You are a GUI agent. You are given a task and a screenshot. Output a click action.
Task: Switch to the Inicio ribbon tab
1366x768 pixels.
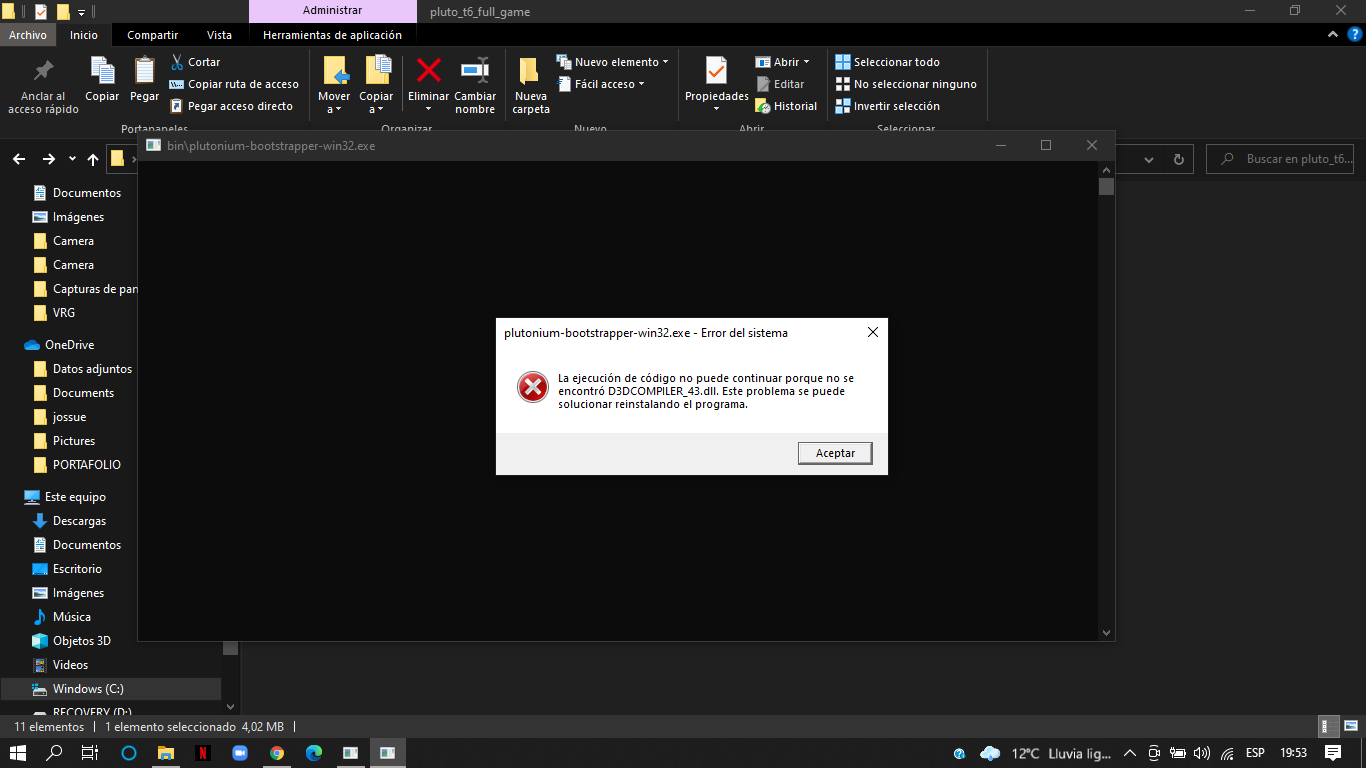[84, 35]
